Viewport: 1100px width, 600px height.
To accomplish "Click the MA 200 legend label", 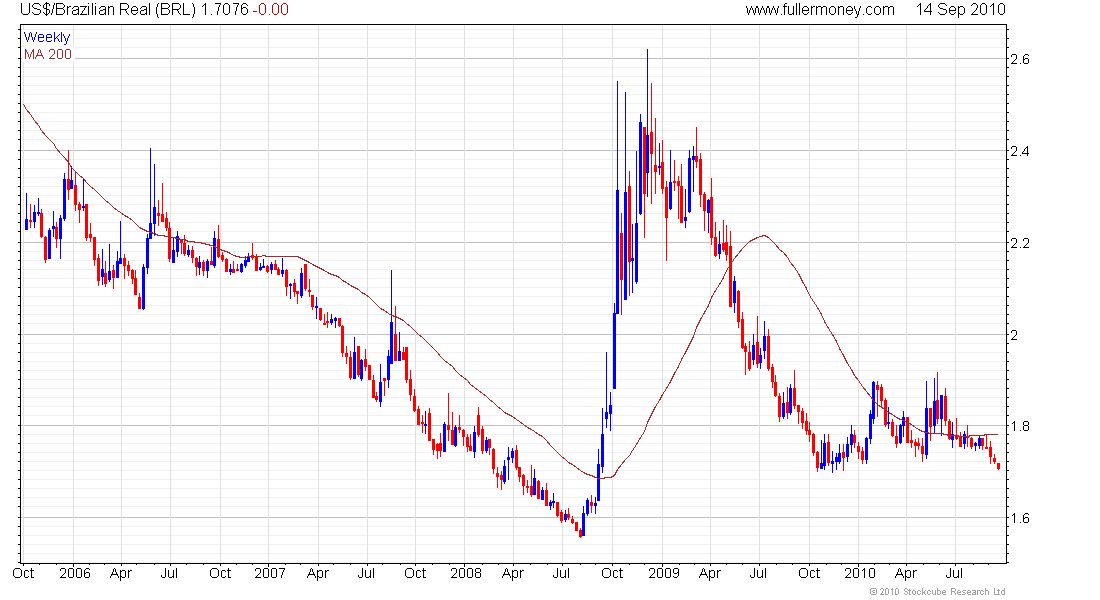I will [x=48, y=55].
